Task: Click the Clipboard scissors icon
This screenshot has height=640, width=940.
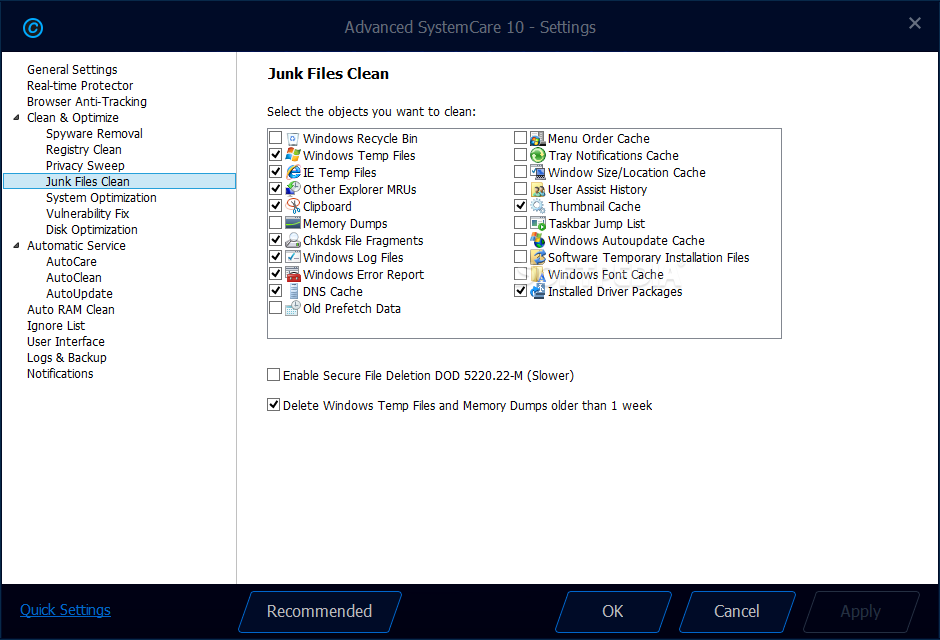Action: (x=293, y=206)
